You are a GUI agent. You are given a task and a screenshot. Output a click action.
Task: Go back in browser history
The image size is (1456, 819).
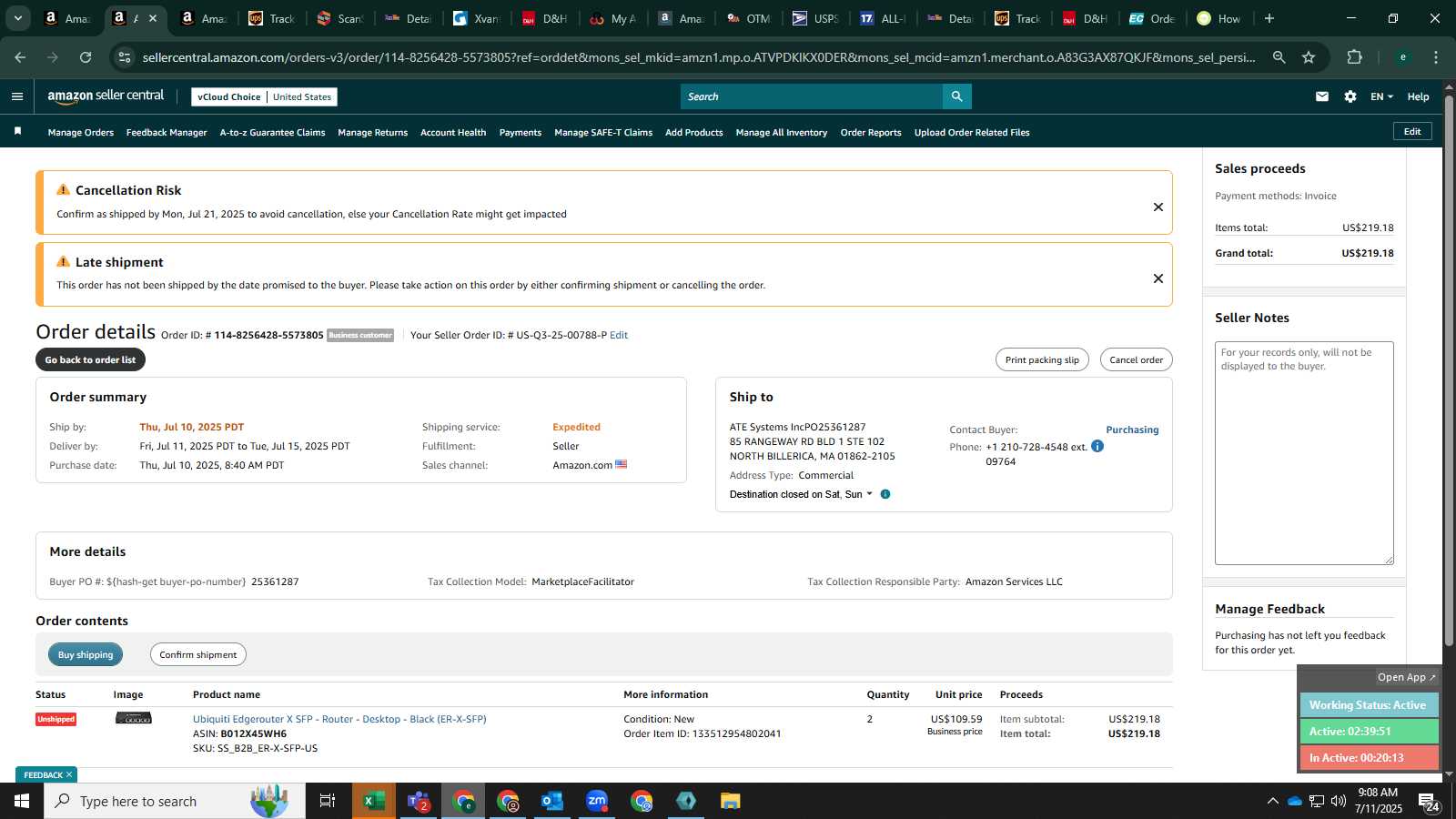pos(20,57)
